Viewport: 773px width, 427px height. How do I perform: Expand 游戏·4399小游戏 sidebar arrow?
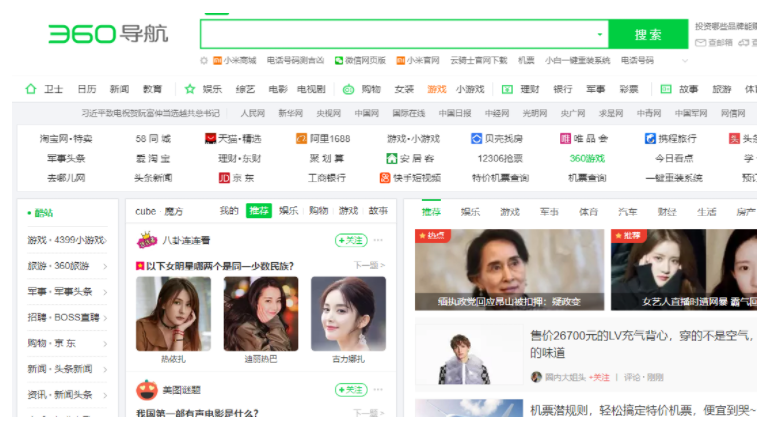pyautogui.click(x=105, y=241)
